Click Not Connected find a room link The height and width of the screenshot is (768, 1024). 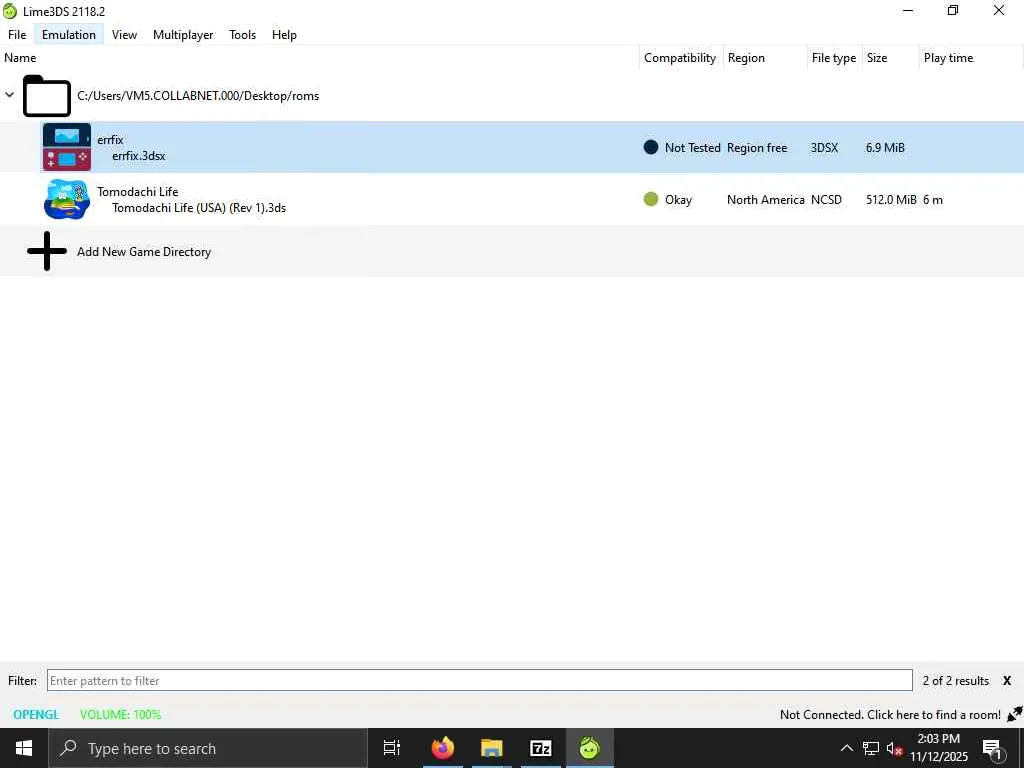pyautogui.click(x=890, y=714)
